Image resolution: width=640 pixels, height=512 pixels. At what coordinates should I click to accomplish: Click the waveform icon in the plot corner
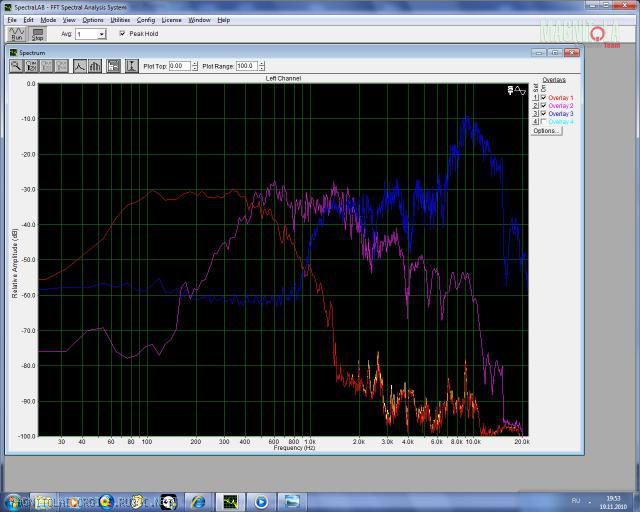pos(520,90)
